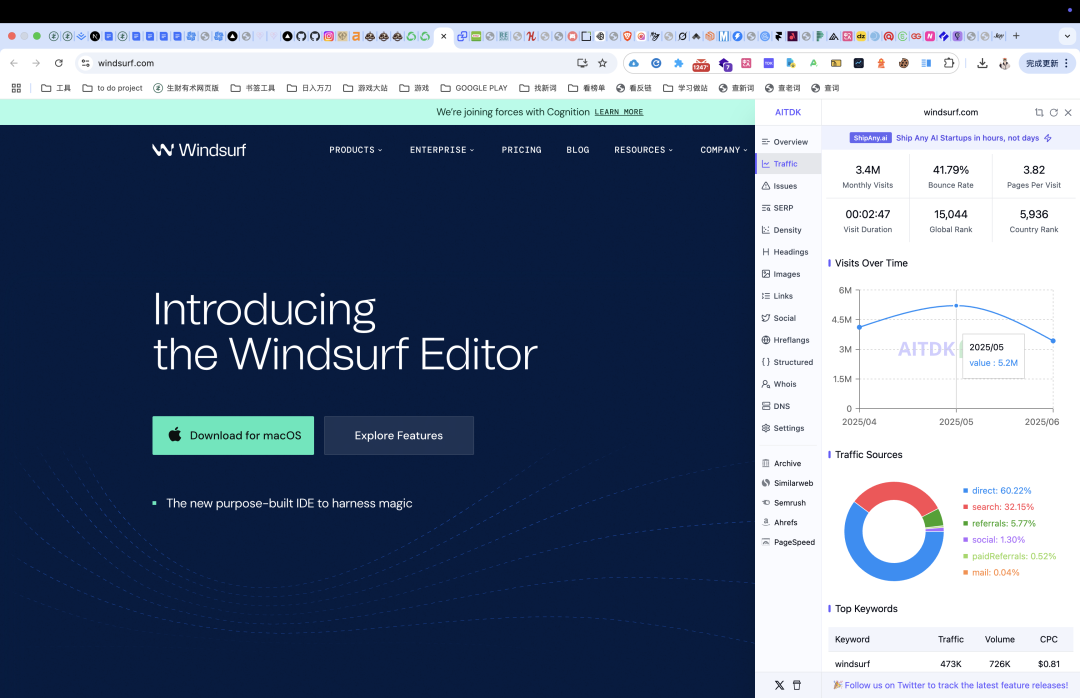Open the Pricing page
This screenshot has height=698, width=1080.
point(521,150)
